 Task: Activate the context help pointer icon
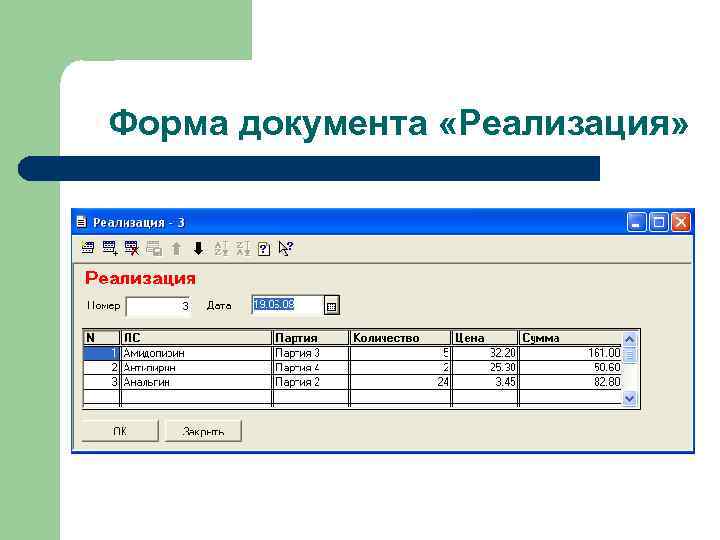click(x=286, y=248)
